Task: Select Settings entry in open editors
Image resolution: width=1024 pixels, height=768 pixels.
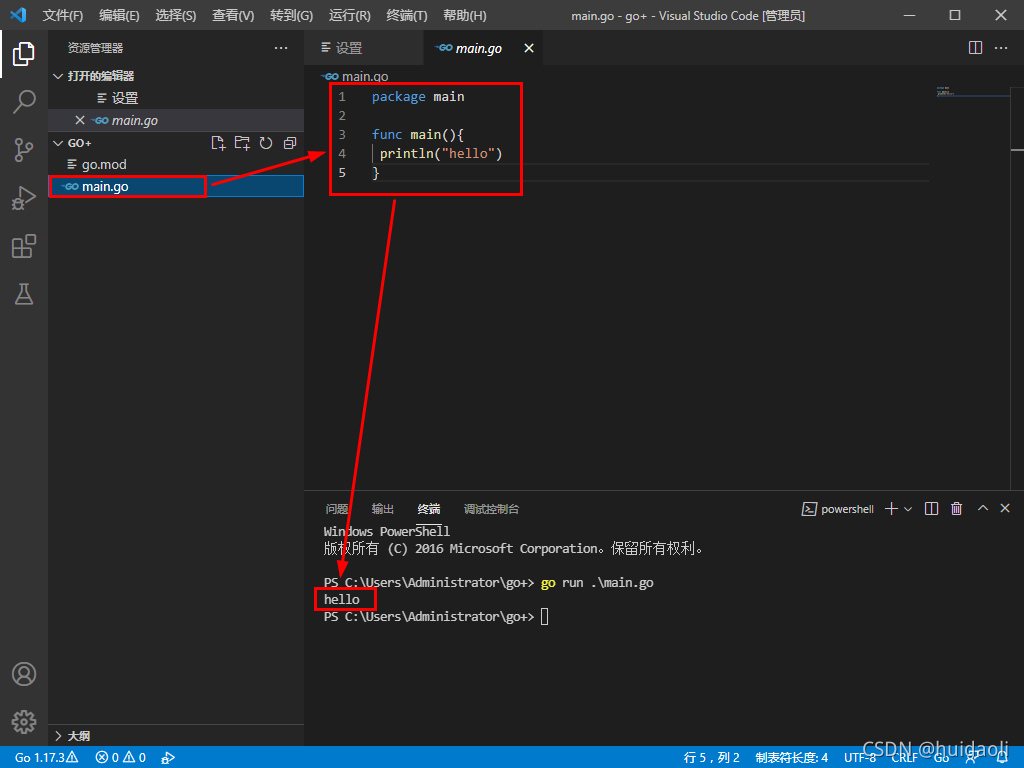Action: [176, 98]
